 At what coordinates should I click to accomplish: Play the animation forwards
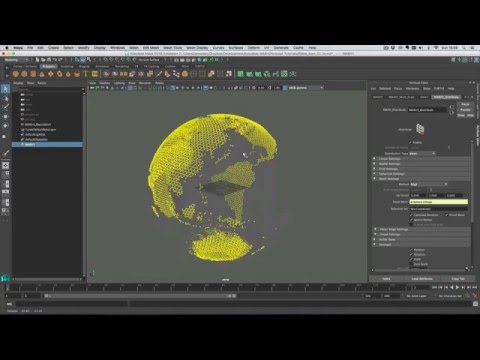tap(457, 287)
